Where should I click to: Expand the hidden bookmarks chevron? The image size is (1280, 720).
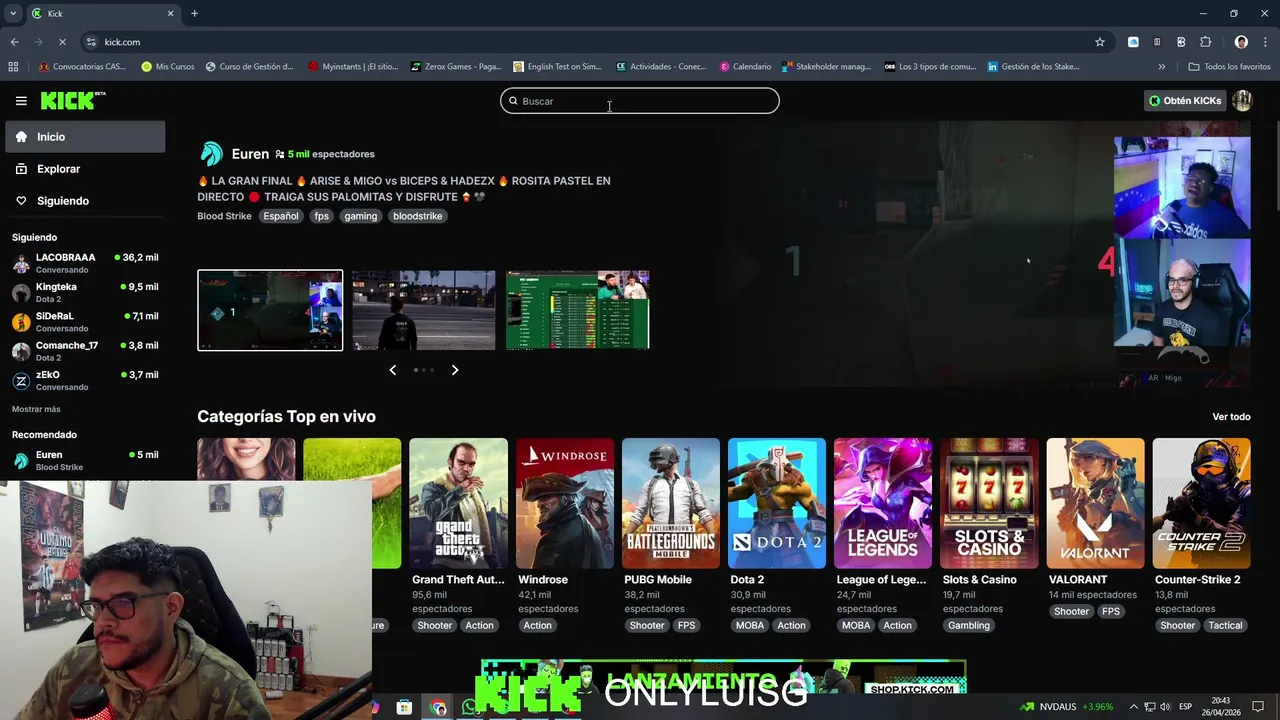click(x=1161, y=67)
